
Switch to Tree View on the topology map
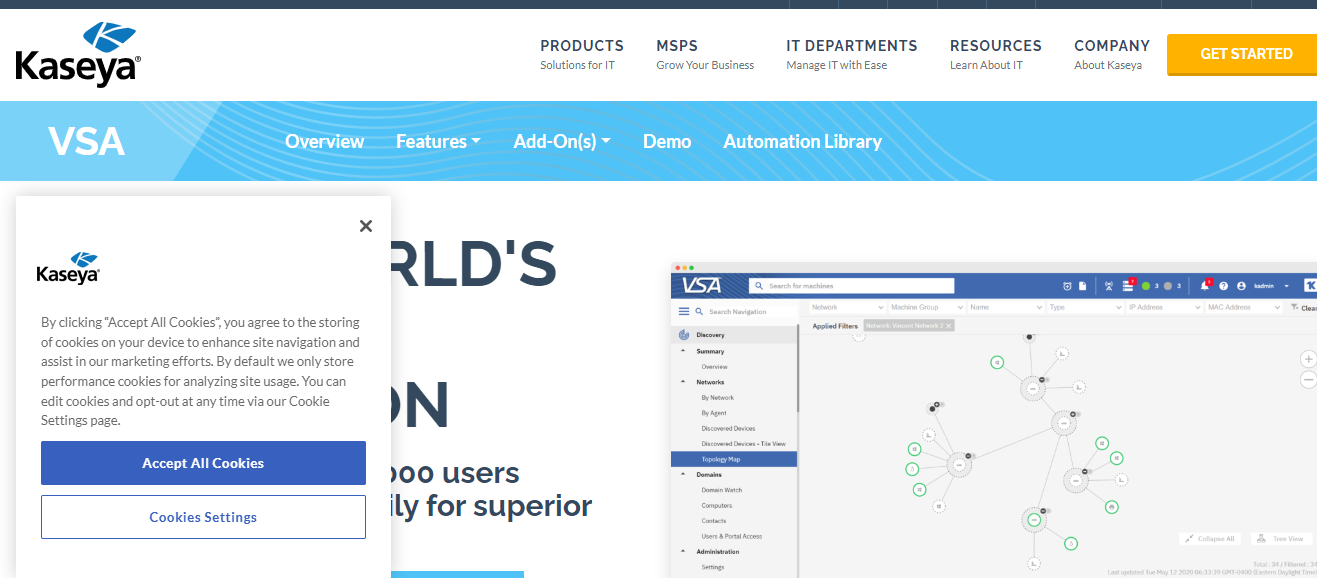pos(1280,538)
